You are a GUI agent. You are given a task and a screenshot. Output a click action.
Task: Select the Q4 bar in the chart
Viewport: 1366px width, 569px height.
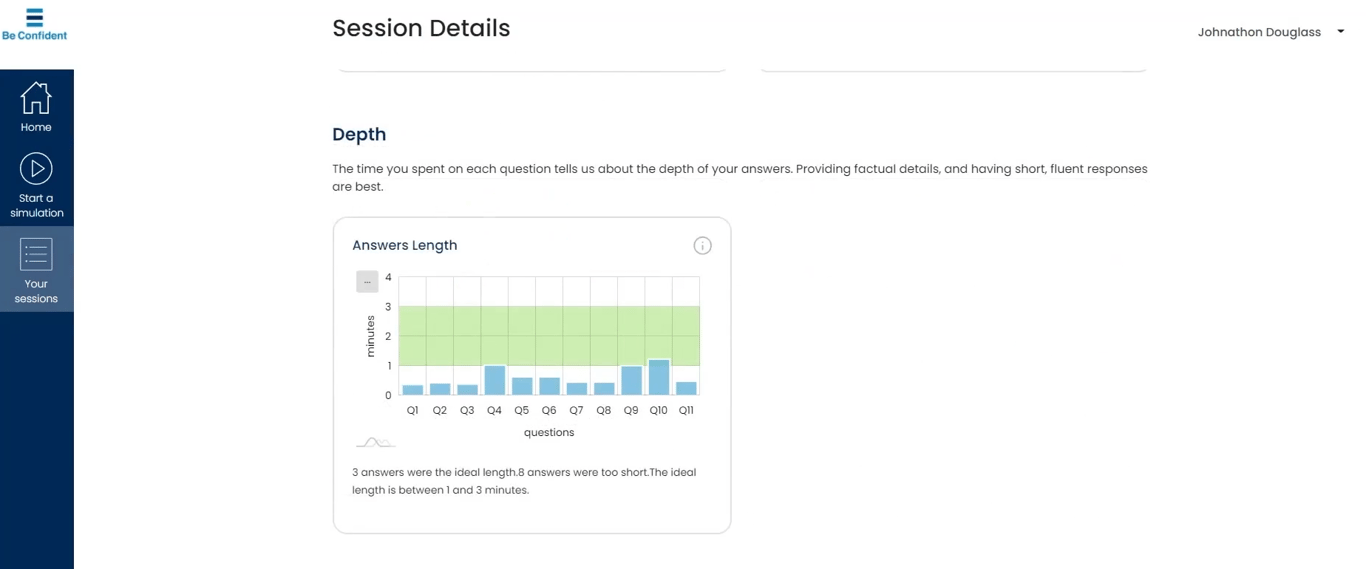494,380
